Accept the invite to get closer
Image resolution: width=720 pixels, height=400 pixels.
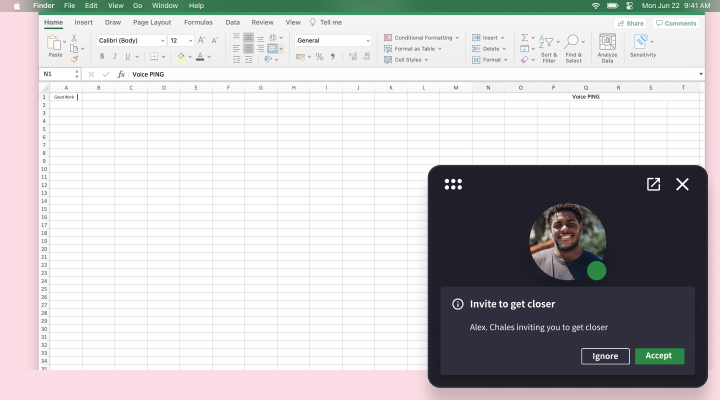(x=659, y=356)
